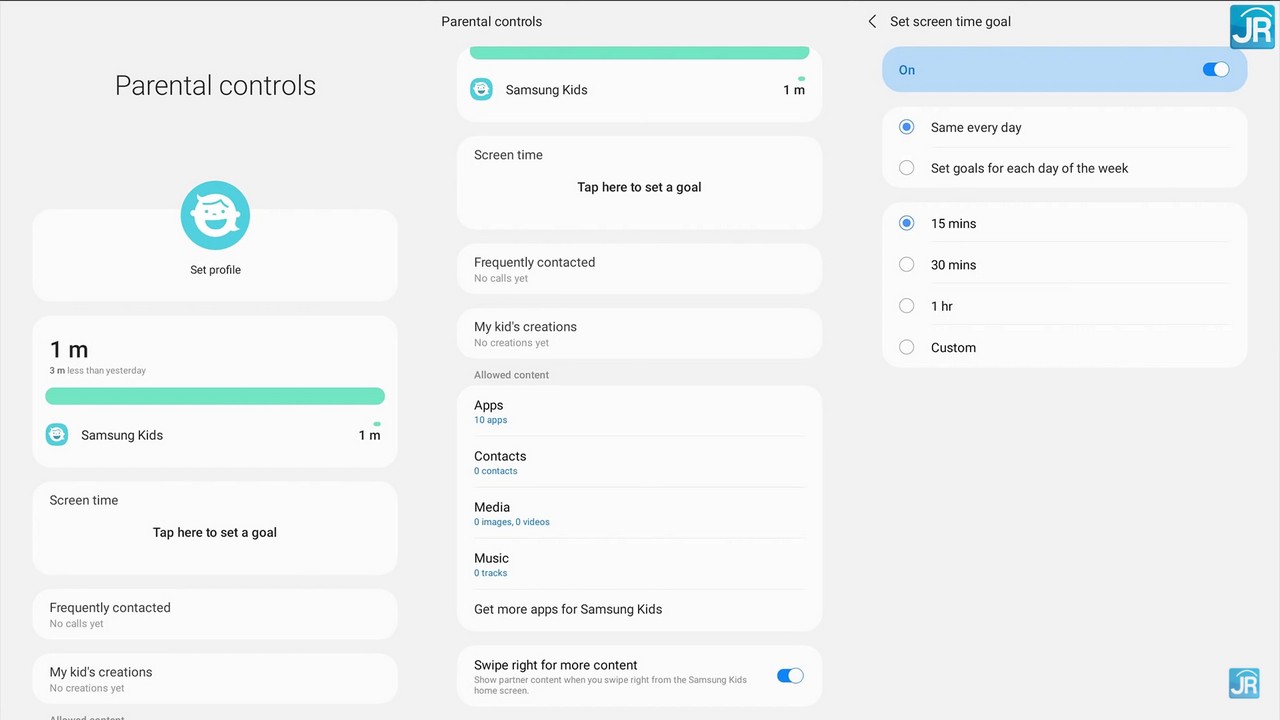
Task: Click '0 contacts' count text
Action: 496,471
